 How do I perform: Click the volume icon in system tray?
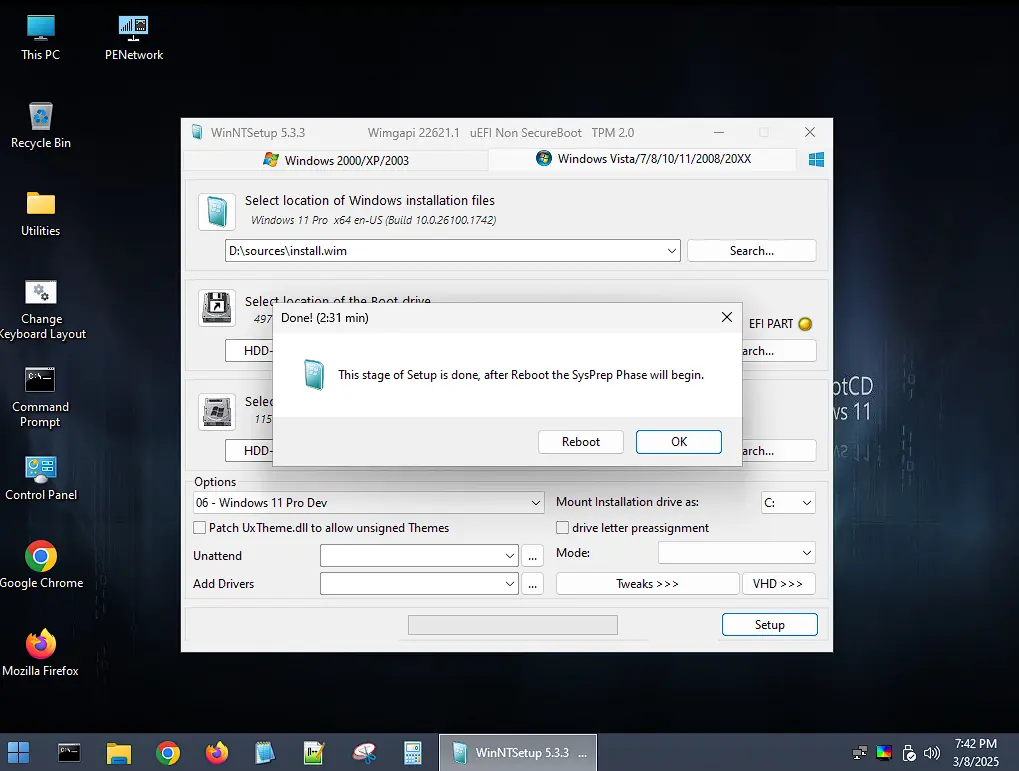pos(932,753)
